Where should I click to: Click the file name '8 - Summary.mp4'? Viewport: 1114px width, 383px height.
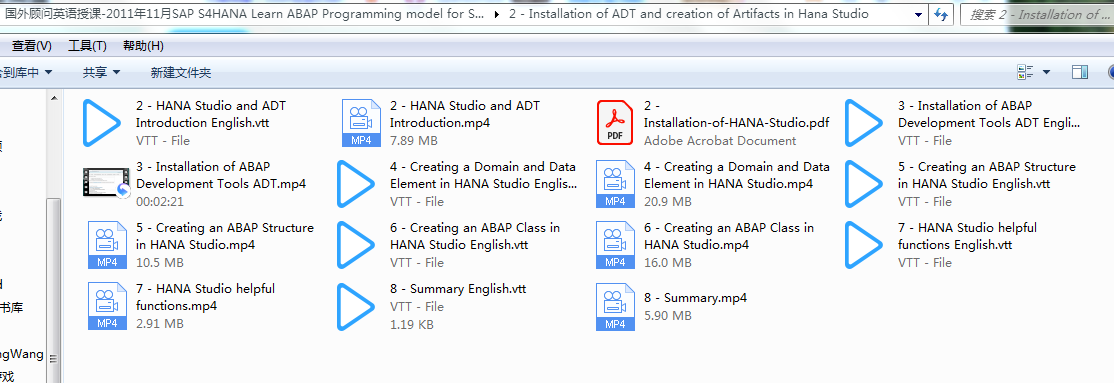point(696,298)
